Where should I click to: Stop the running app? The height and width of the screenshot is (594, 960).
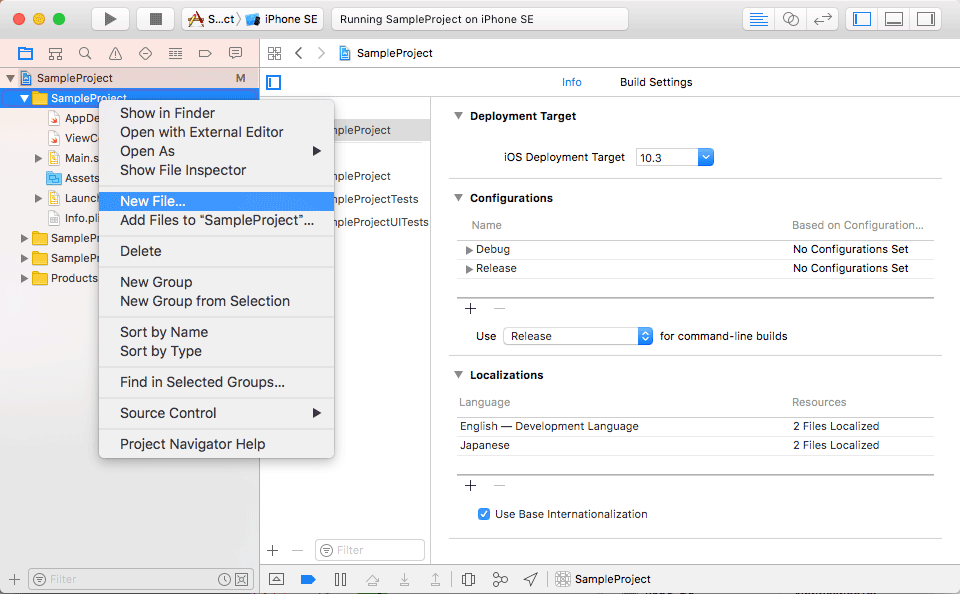[156, 19]
